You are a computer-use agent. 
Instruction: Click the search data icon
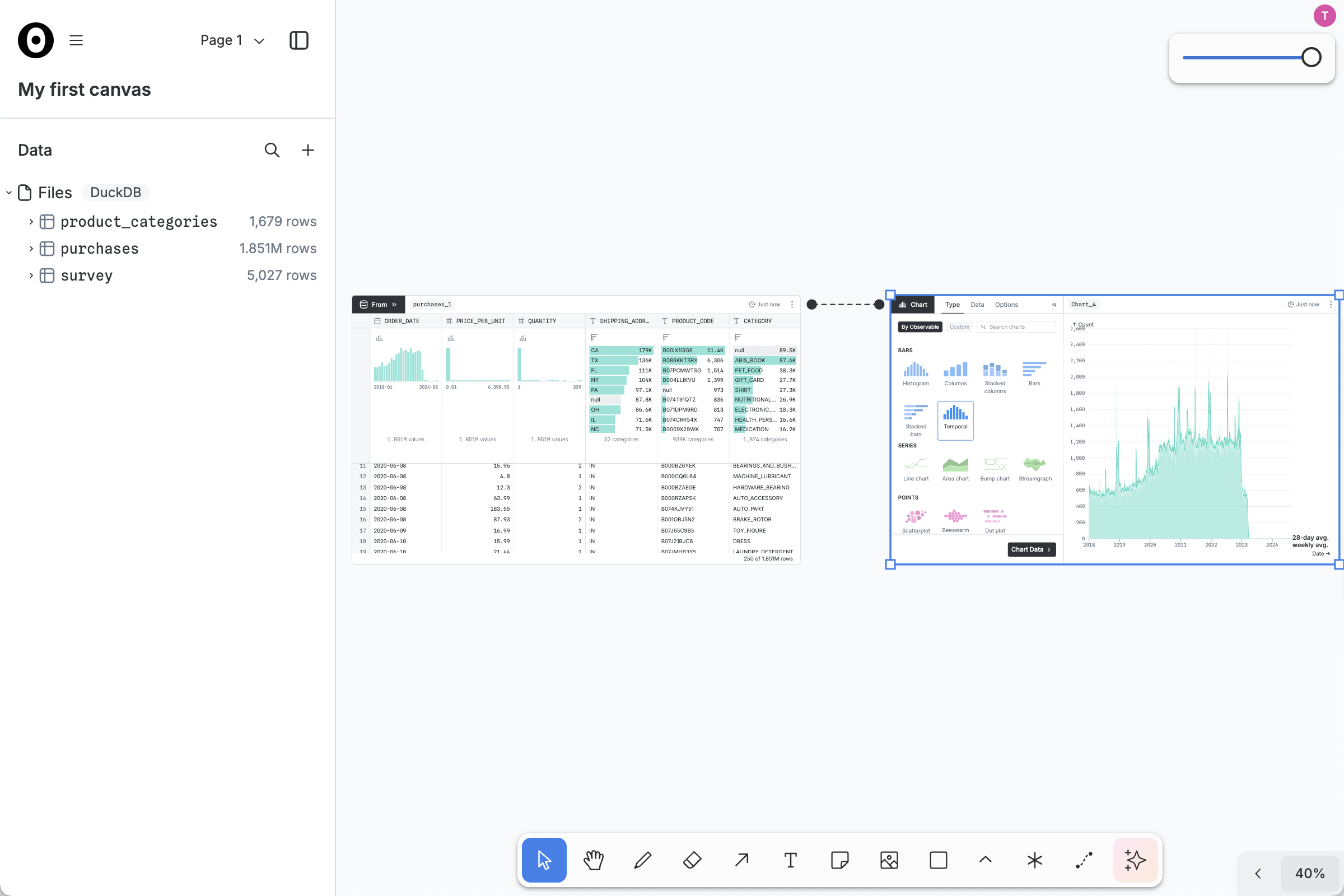pyautogui.click(x=272, y=150)
